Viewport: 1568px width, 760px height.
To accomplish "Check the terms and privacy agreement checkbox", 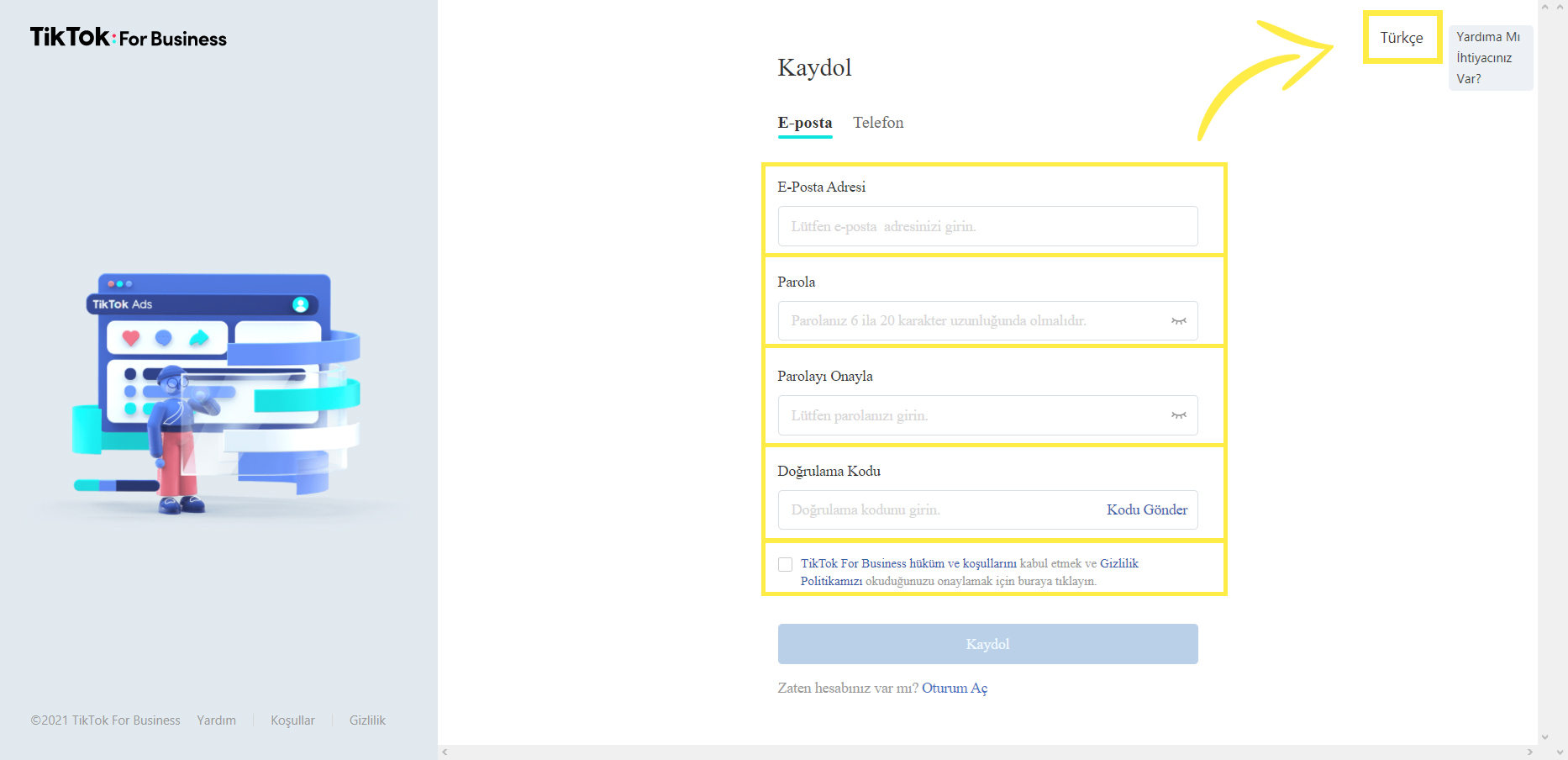I will pyautogui.click(x=785, y=564).
